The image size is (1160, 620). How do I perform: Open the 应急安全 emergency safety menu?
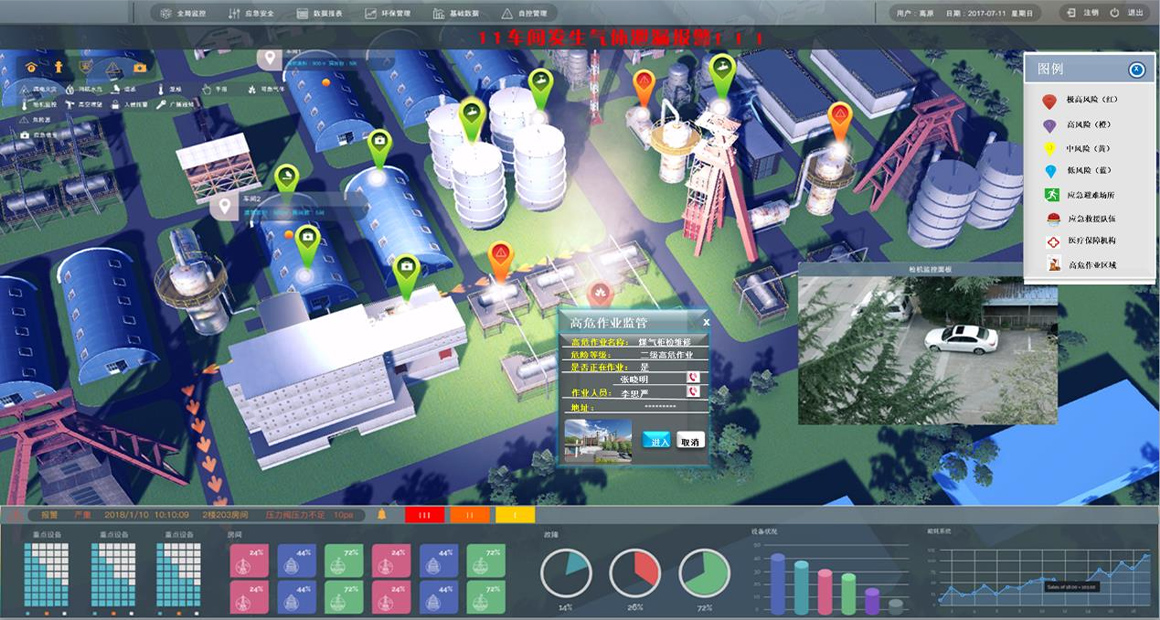pyautogui.click(x=257, y=14)
